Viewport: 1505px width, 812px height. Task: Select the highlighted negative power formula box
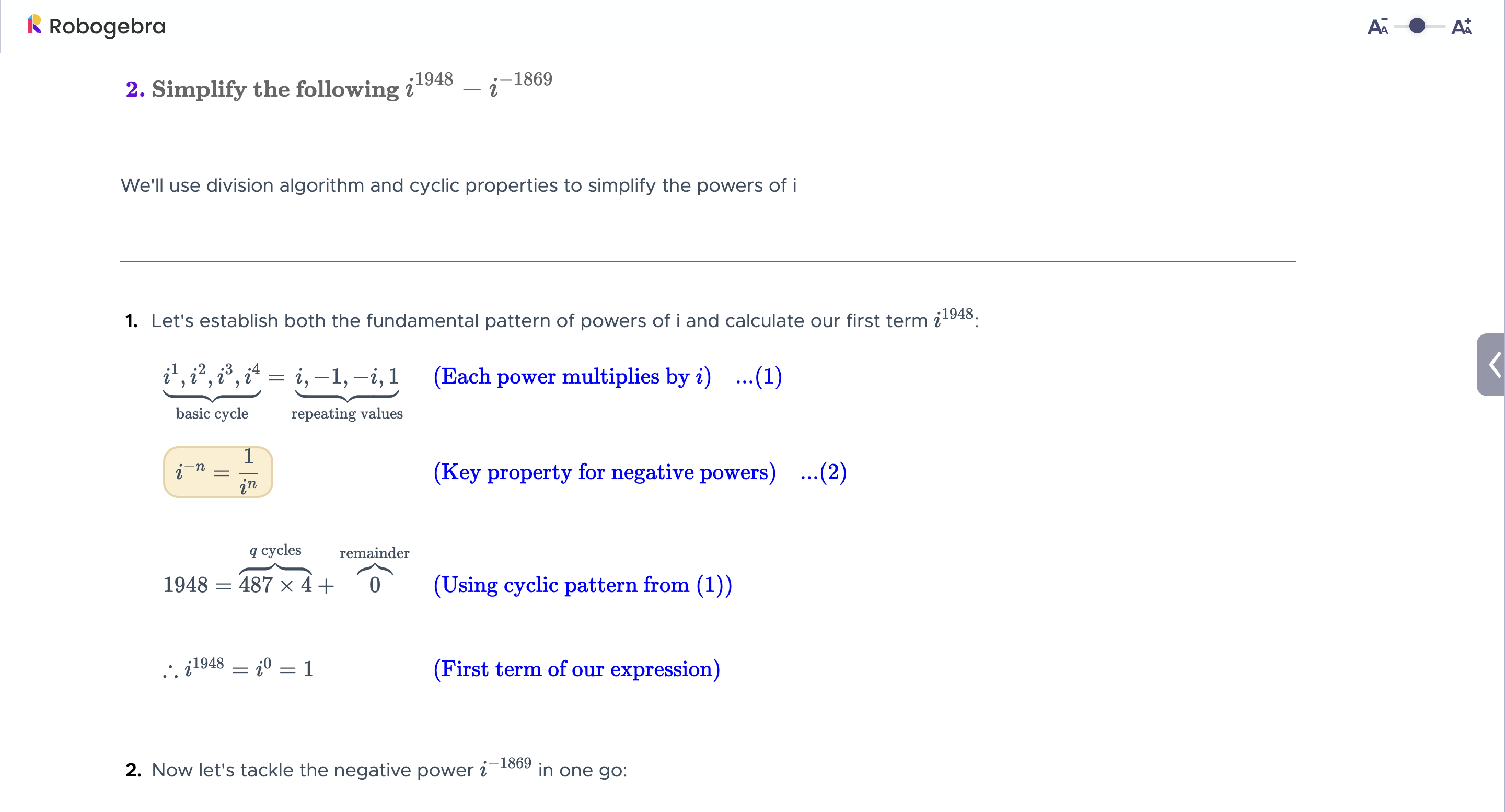(218, 471)
